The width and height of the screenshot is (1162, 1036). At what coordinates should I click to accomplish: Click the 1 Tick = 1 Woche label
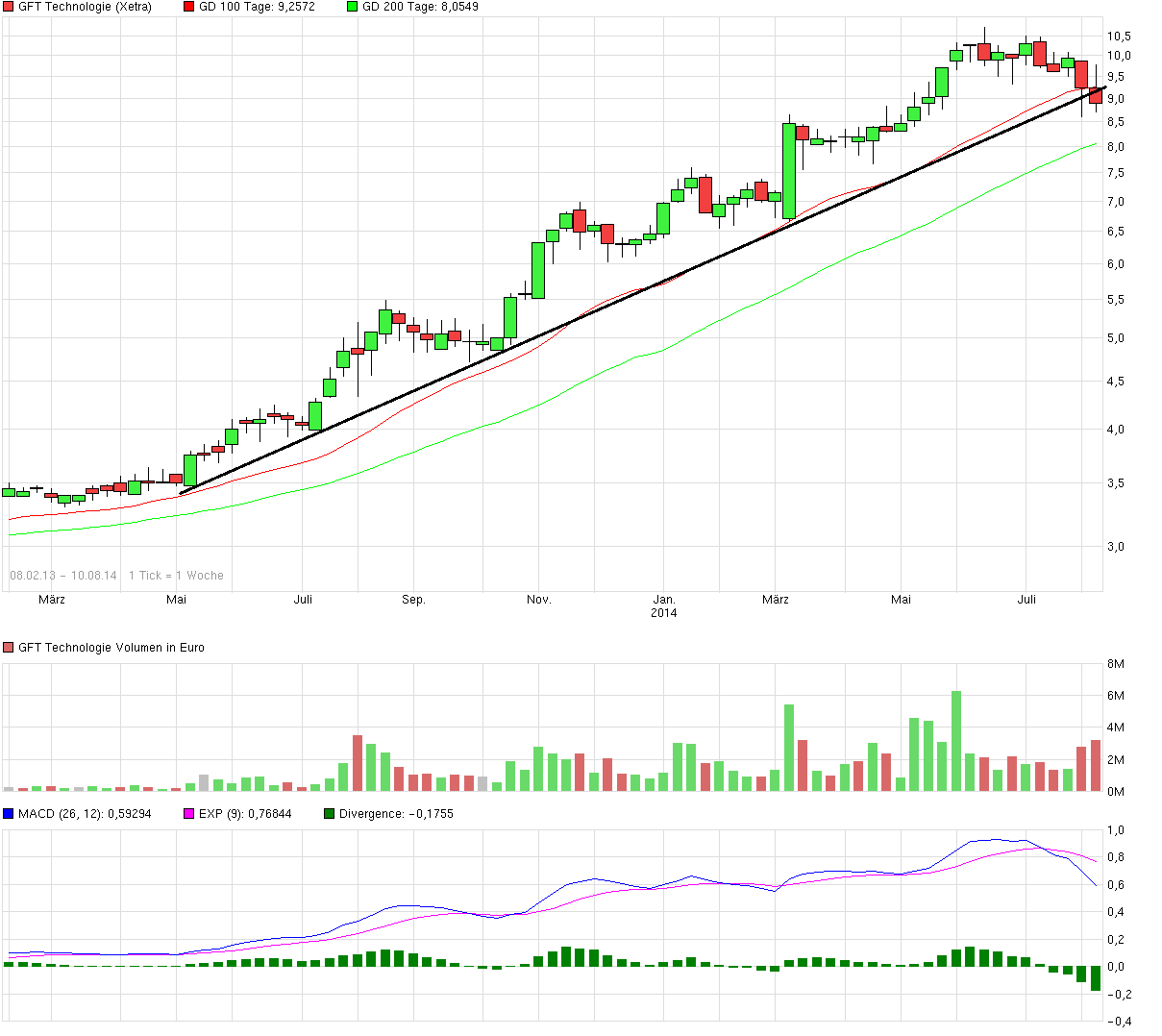click(x=176, y=575)
